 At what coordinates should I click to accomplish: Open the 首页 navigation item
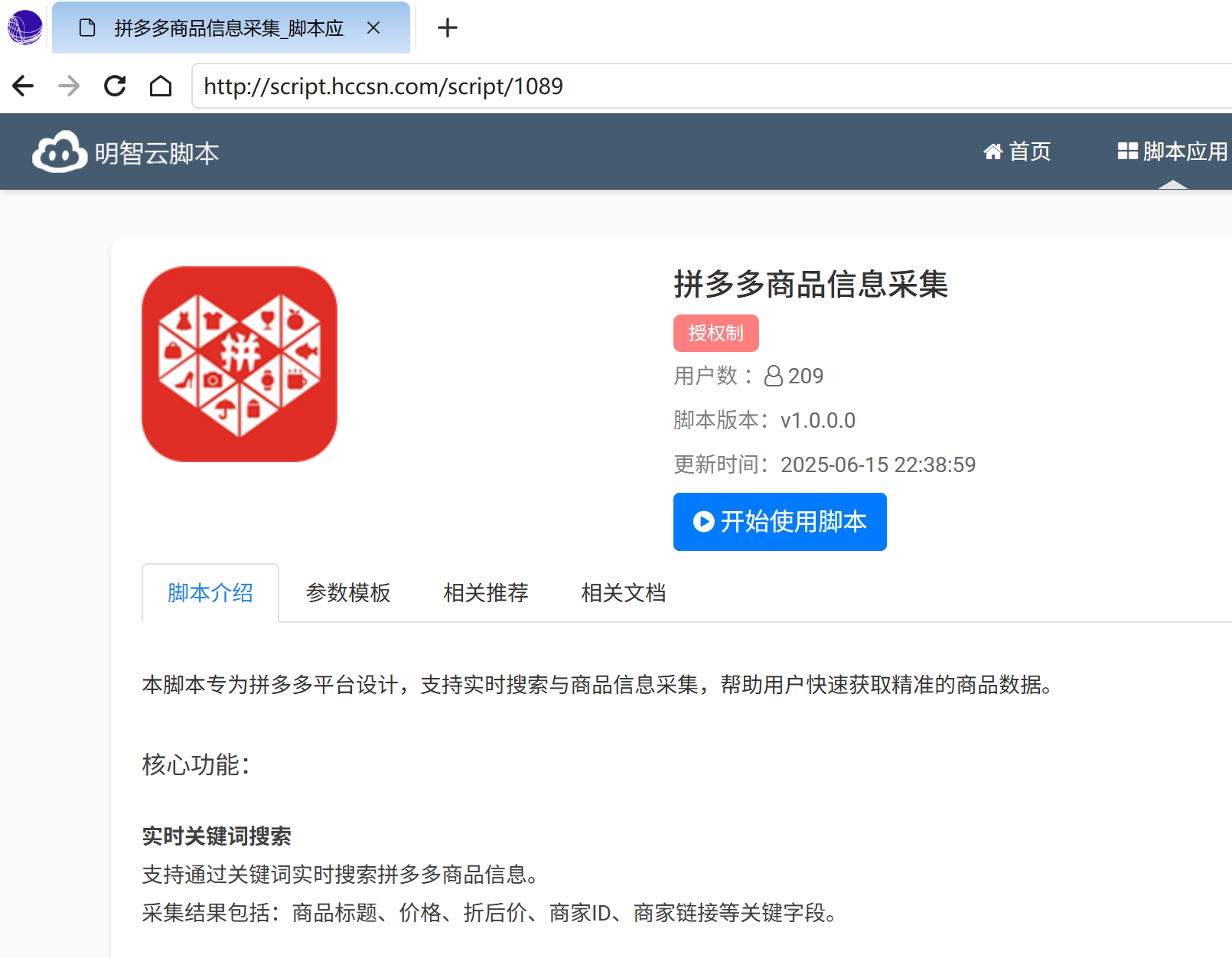click(1017, 152)
